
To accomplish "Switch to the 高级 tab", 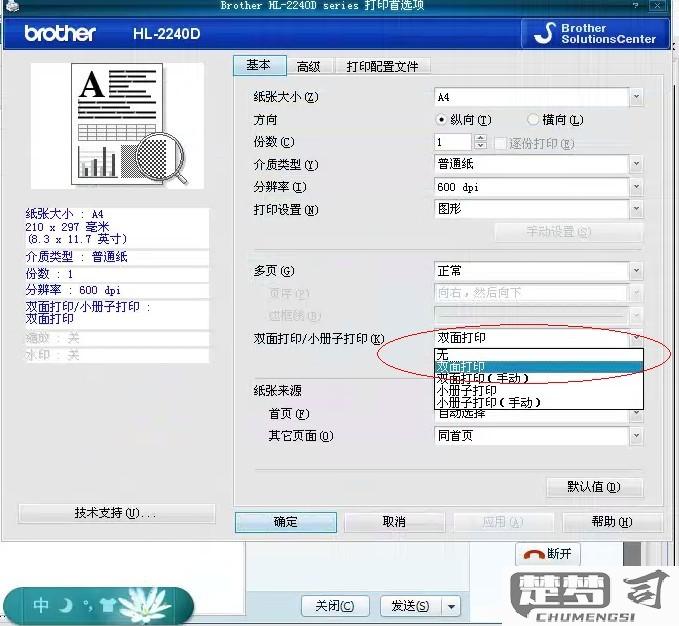I will (309, 67).
